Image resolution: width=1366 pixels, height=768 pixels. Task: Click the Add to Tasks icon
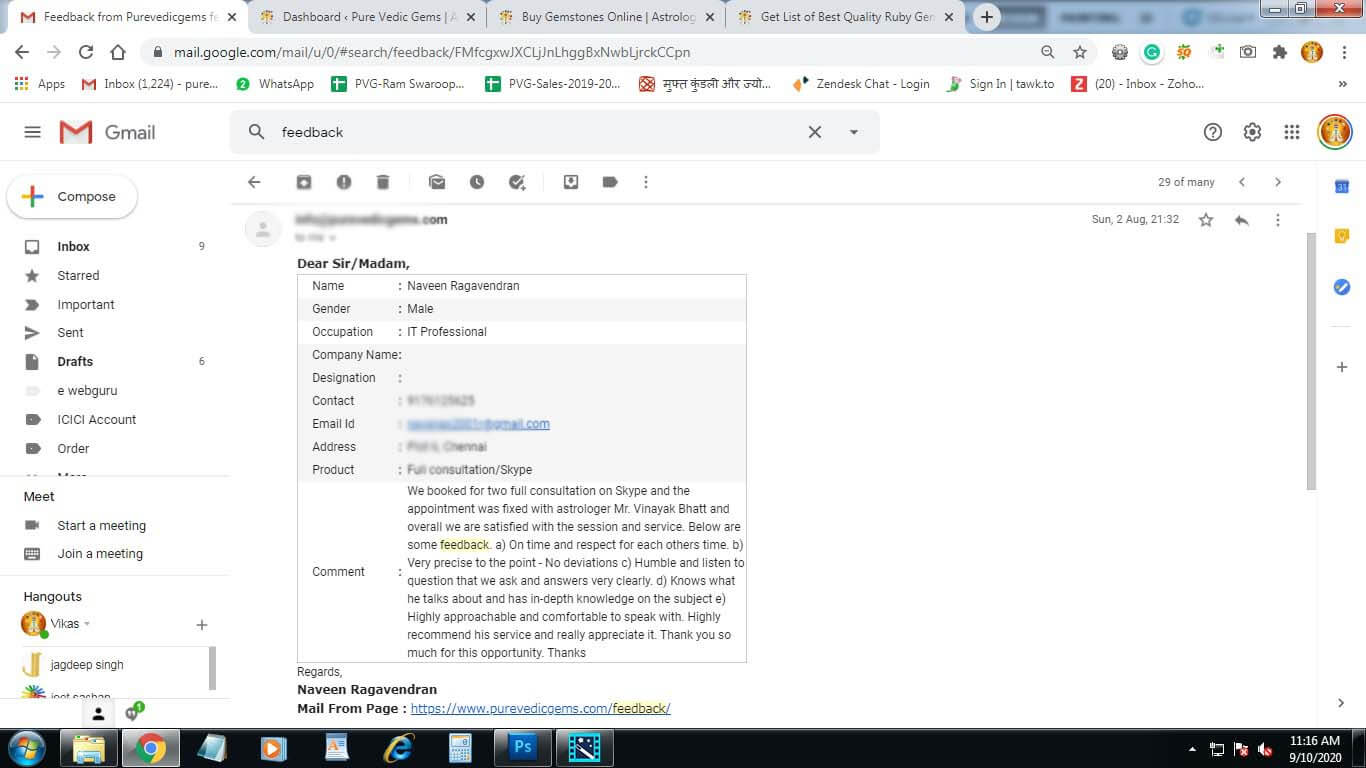517,182
